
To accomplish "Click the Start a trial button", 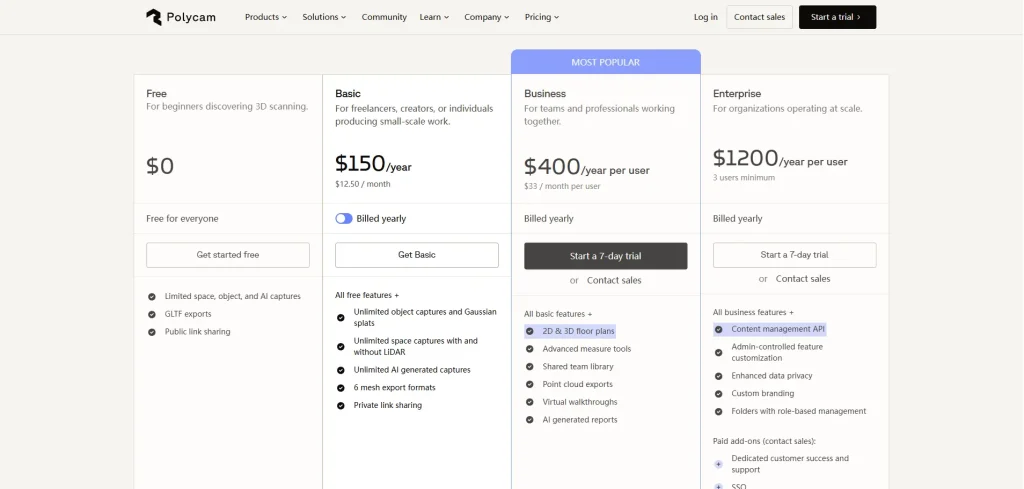I will (837, 17).
